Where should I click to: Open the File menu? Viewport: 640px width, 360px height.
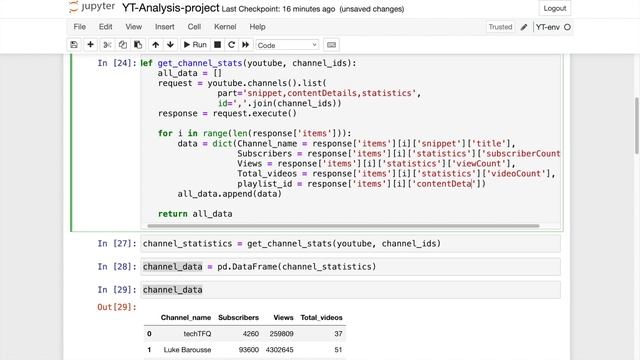(x=80, y=27)
